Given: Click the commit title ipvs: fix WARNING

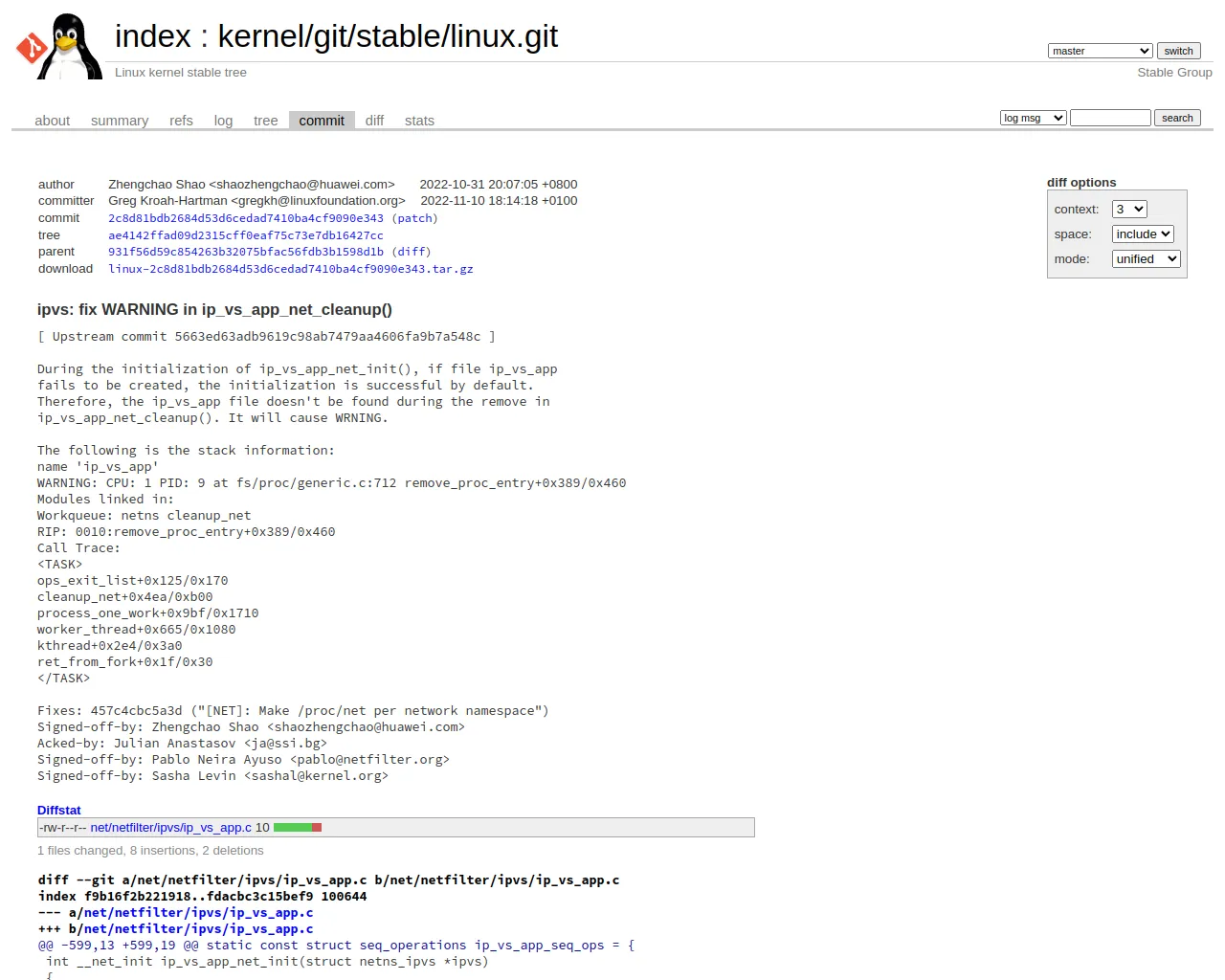Looking at the screenshot, I should 214,309.
